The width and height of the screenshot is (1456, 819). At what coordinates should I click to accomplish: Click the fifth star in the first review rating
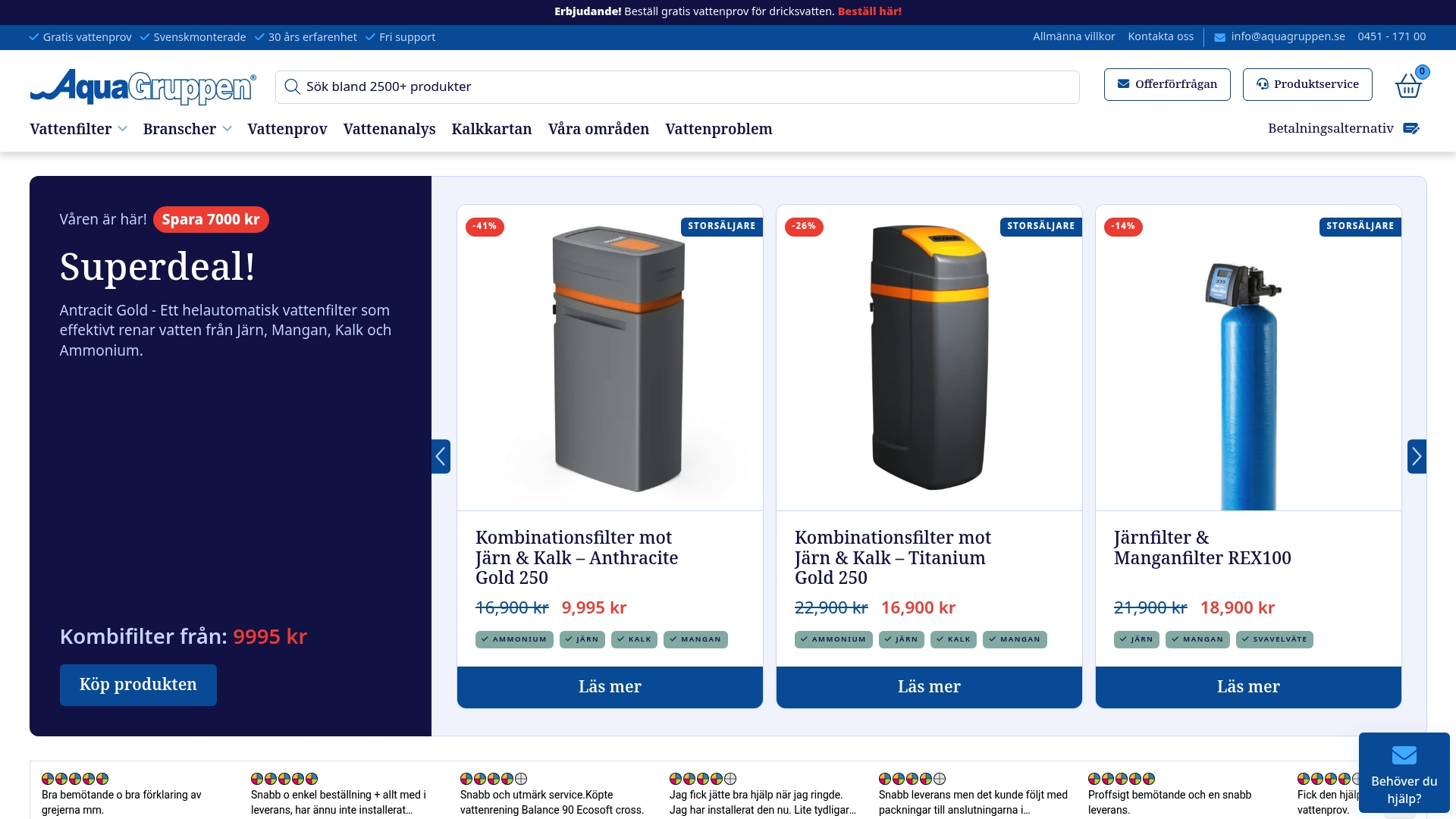coord(101,778)
